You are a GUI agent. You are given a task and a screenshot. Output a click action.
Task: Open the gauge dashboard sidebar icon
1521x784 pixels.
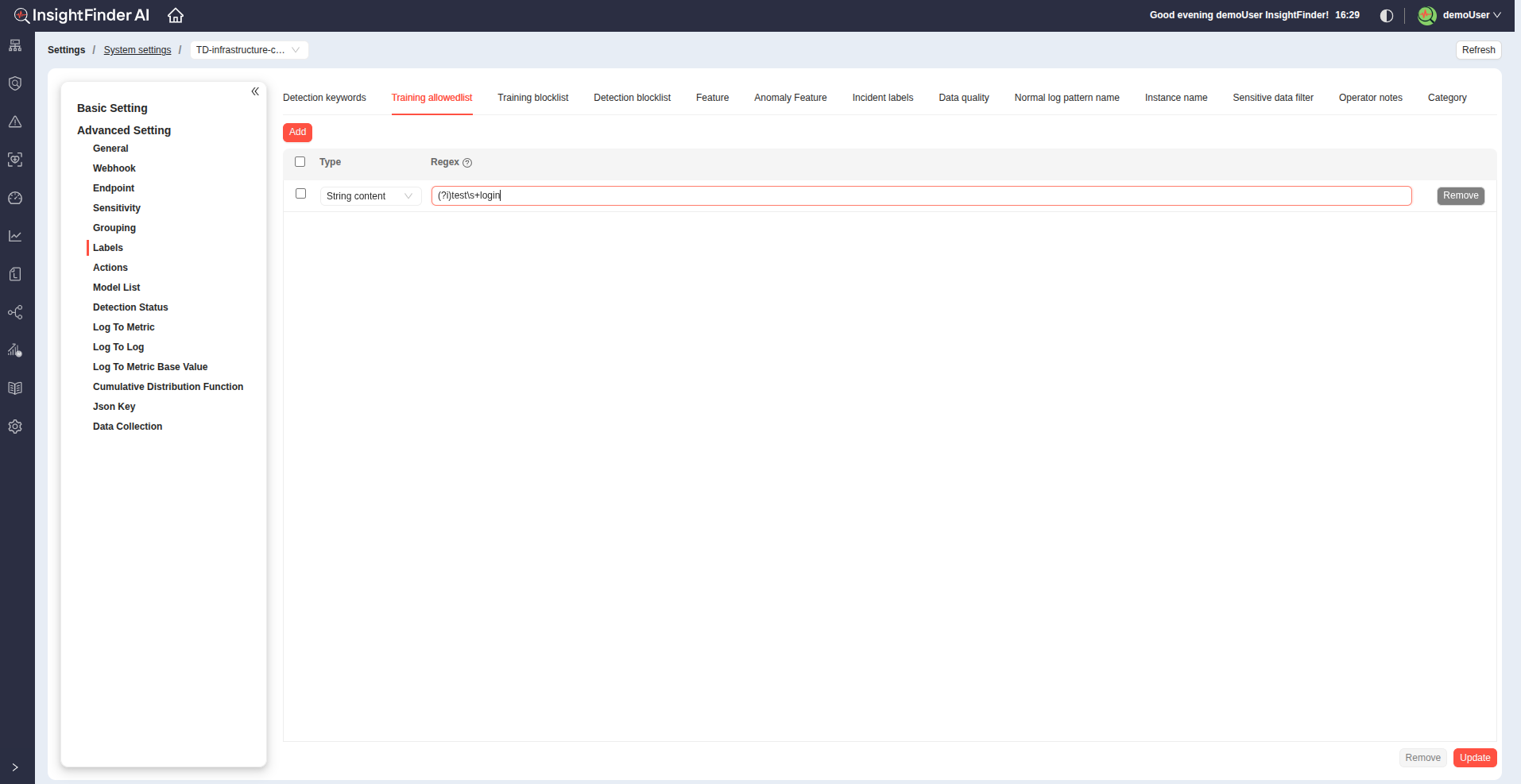[15, 198]
